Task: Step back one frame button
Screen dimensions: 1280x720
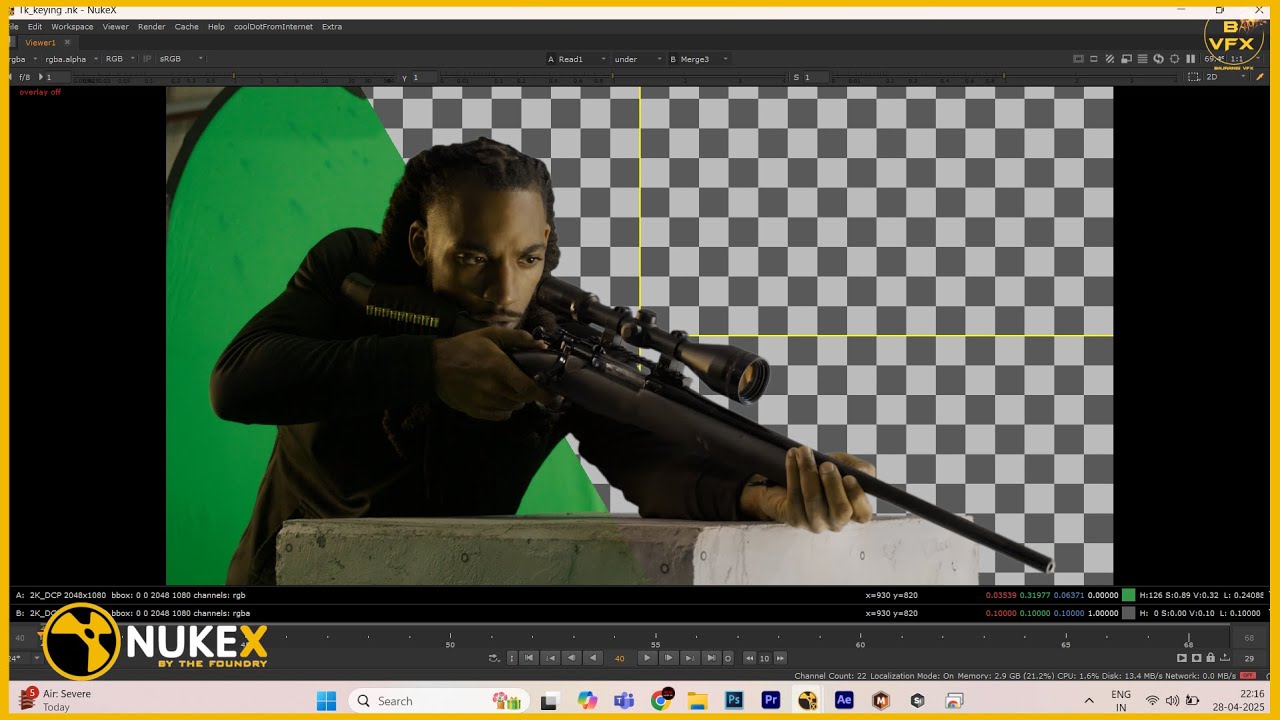Action: point(571,658)
